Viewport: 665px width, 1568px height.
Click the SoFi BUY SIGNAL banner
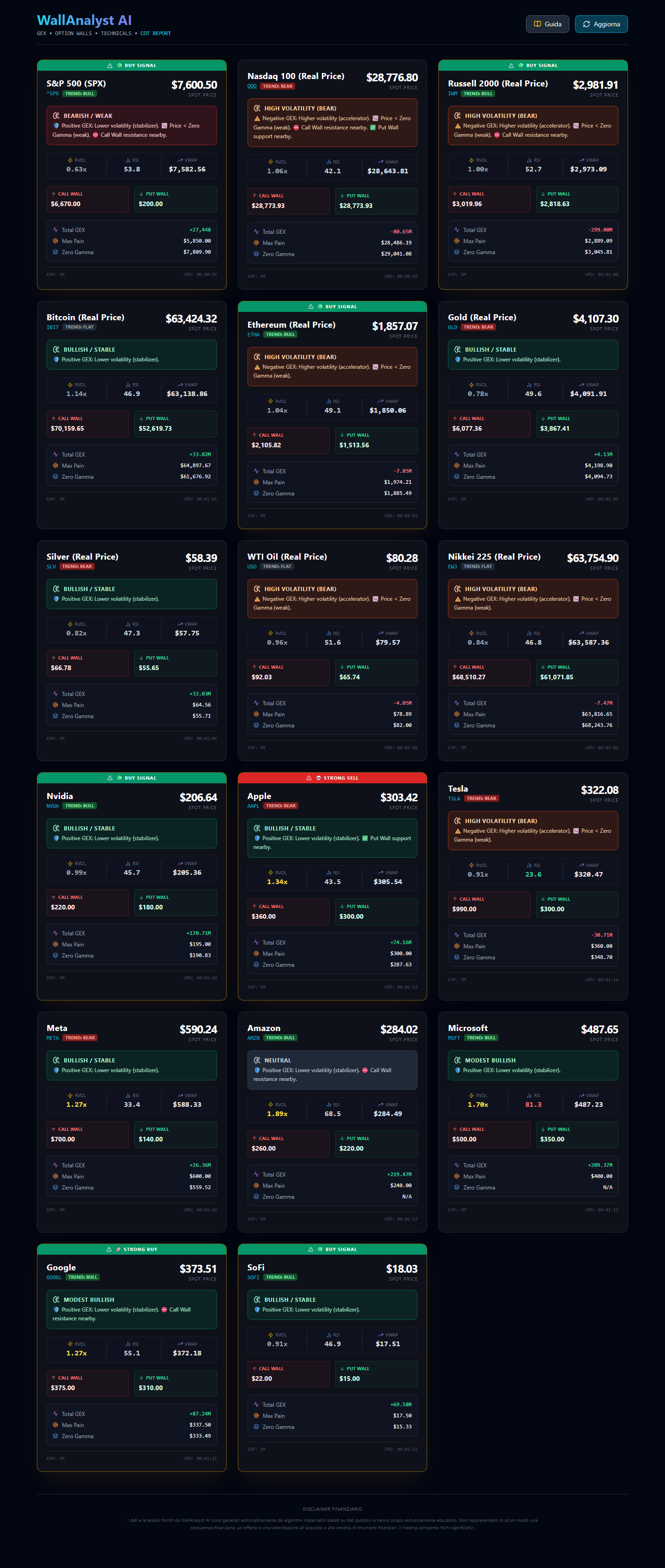332,1249
